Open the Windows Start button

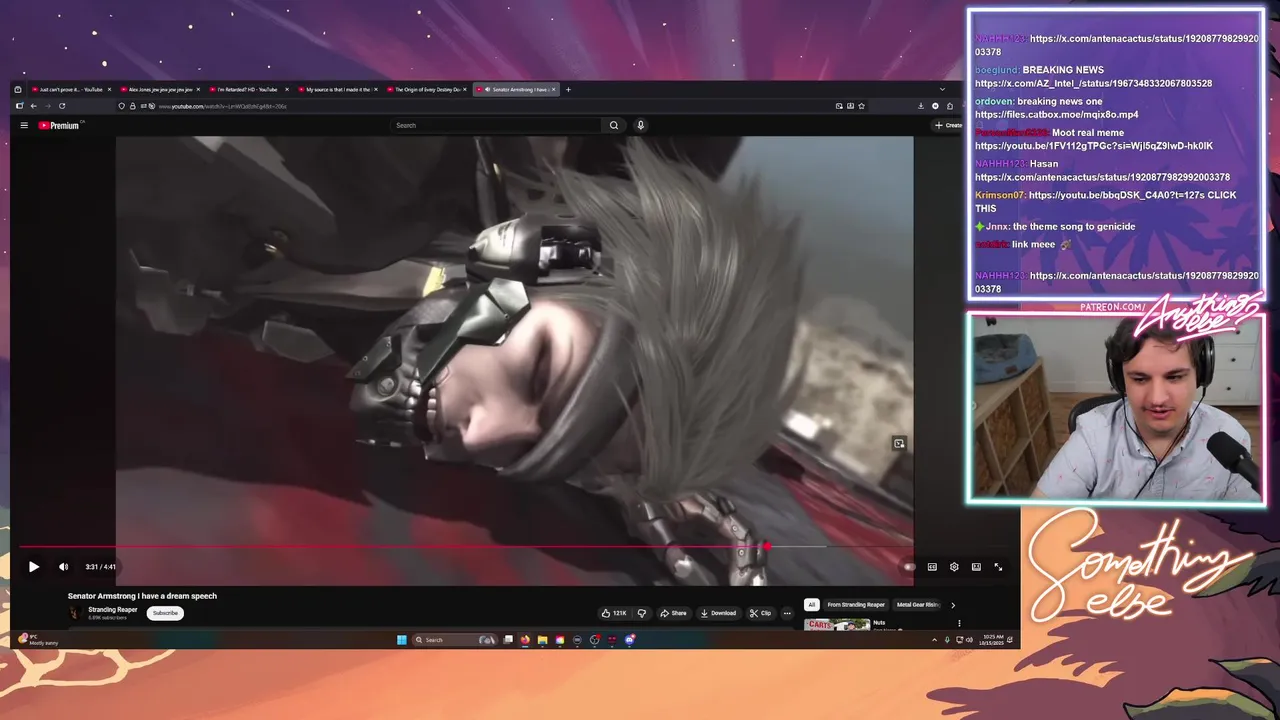pyautogui.click(x=401, y=640)
